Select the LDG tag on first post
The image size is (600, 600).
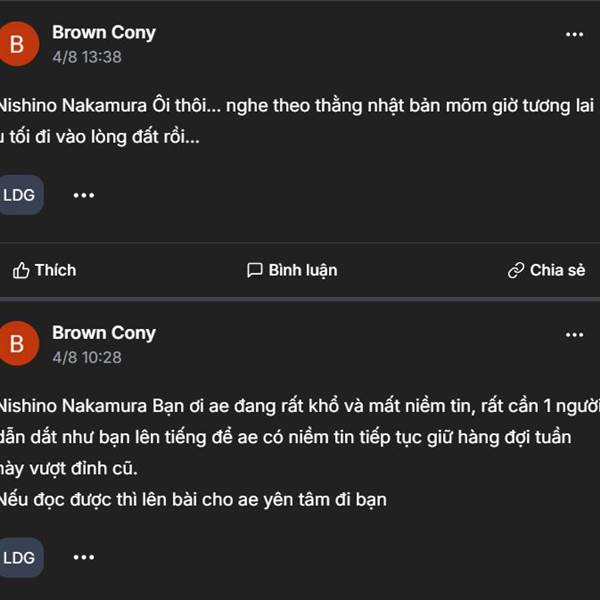20,195
